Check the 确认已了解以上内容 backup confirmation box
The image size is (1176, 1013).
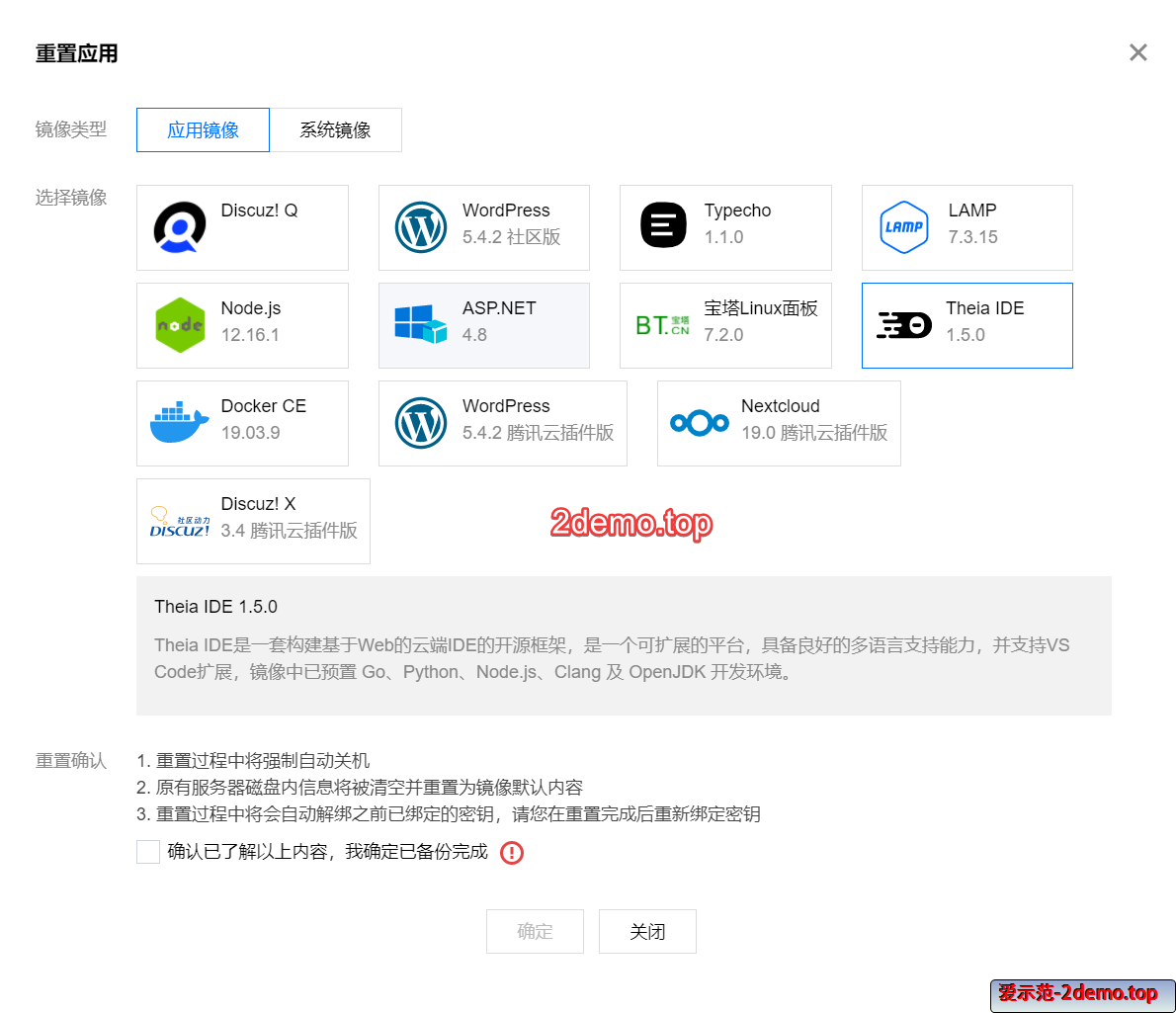point(148,852)
